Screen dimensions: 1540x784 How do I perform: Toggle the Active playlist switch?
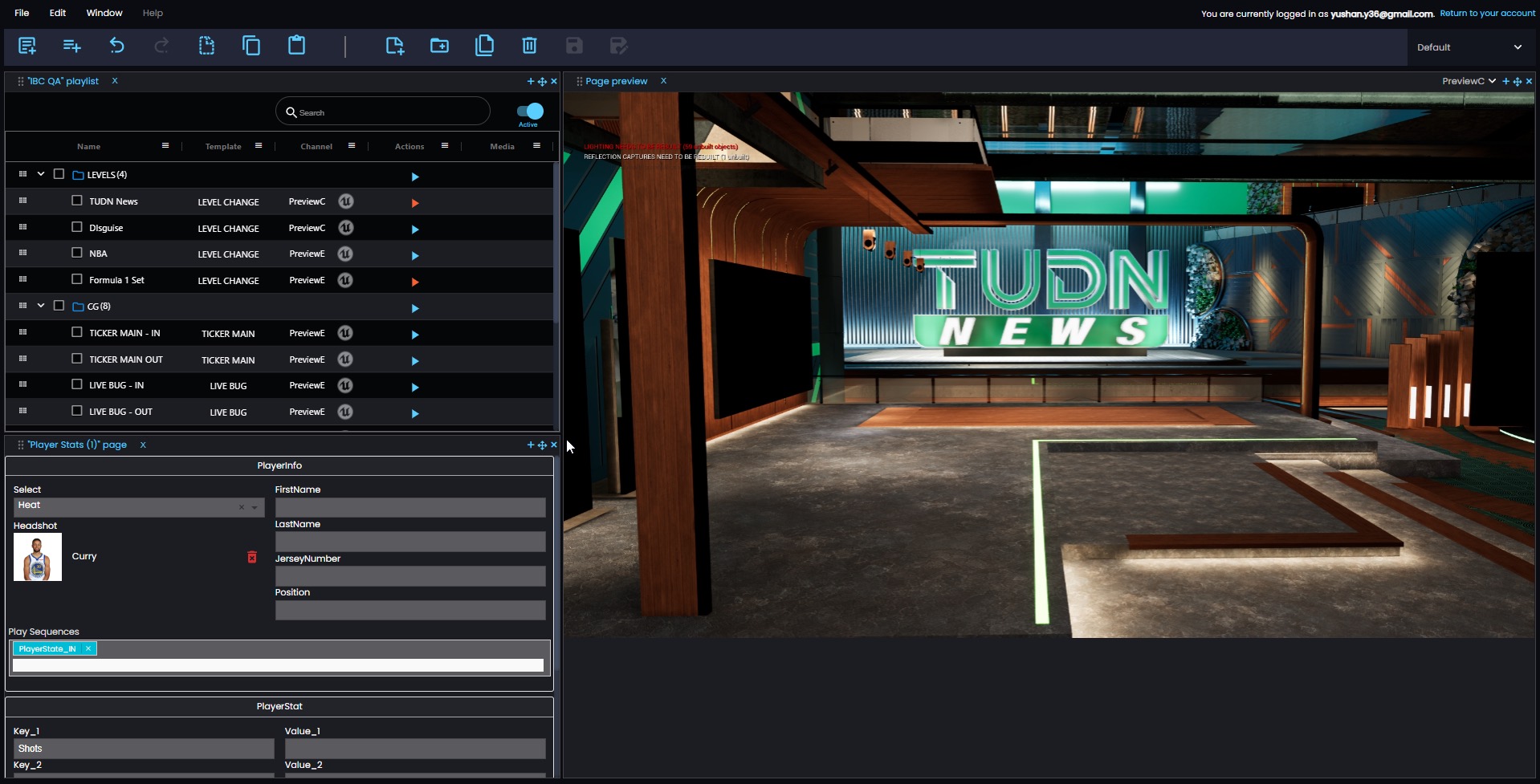coord(530,111)
